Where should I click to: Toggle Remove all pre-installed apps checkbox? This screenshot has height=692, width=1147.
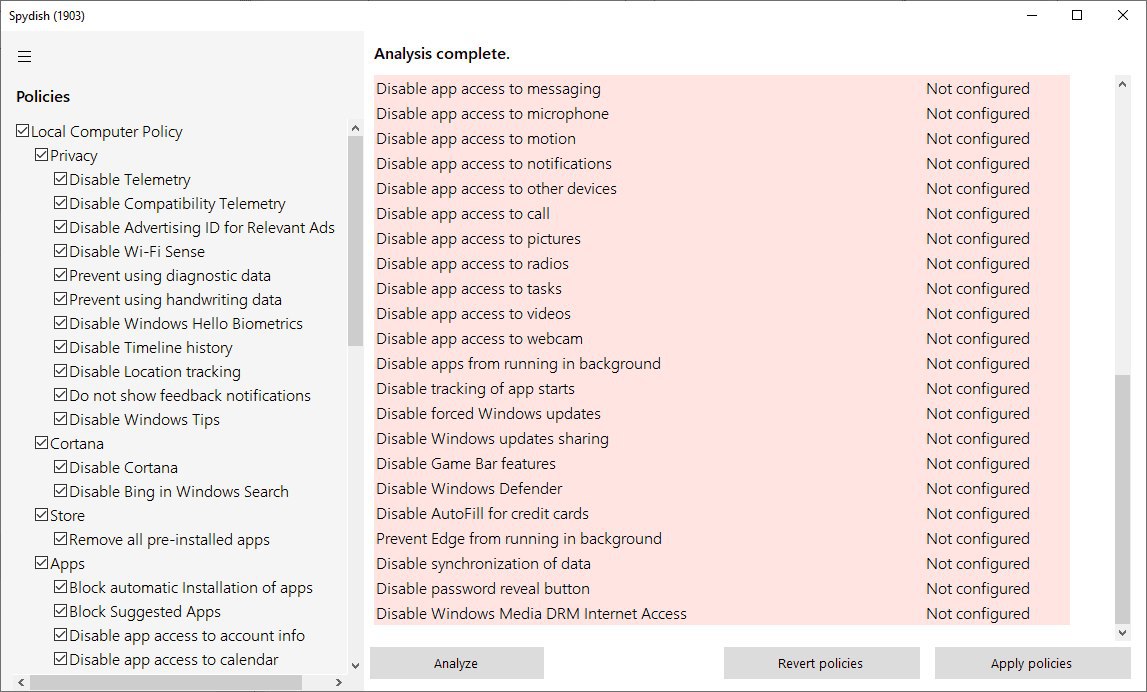(61, 540)
